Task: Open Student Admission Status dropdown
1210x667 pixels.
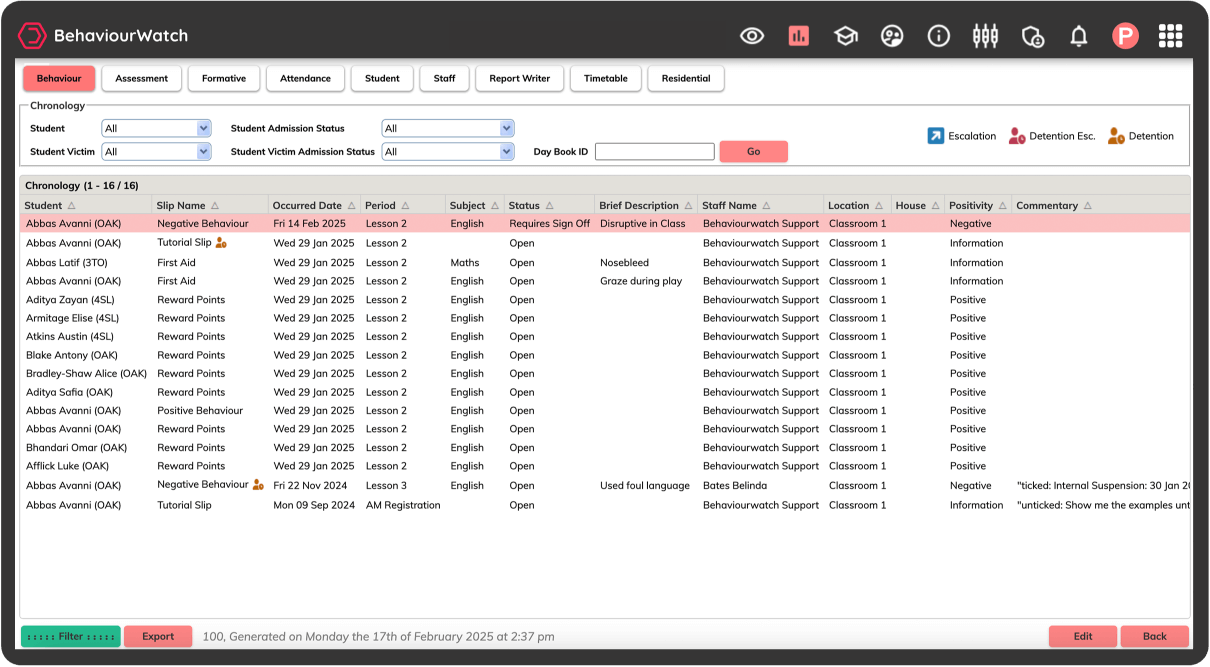Action: point(448,128)
